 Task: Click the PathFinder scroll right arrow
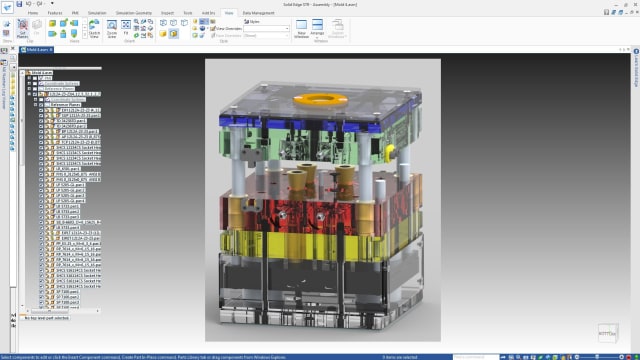(98, 311)
